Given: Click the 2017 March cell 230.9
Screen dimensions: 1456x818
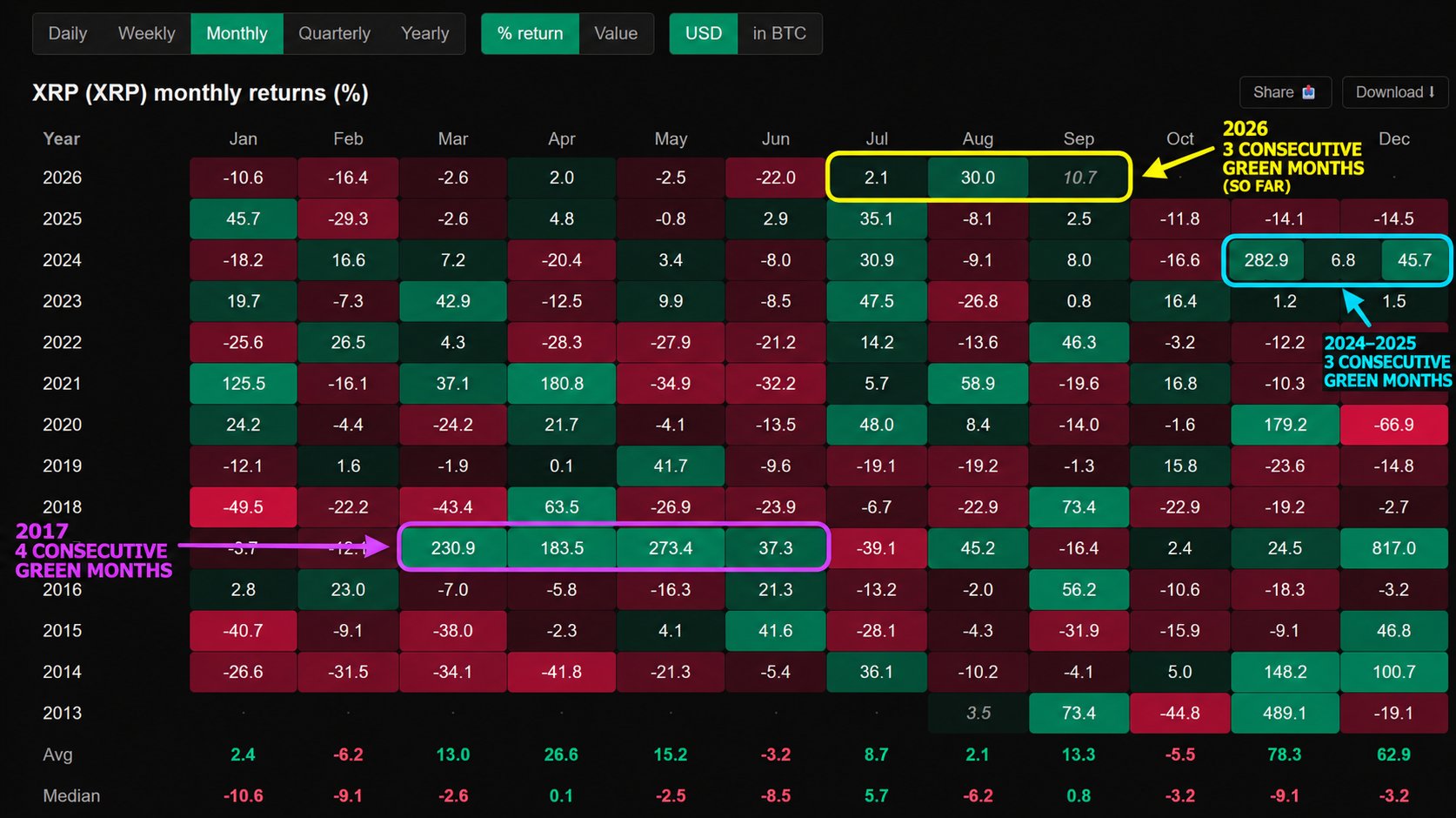Looking at the screenshot, I should (453, 548).
